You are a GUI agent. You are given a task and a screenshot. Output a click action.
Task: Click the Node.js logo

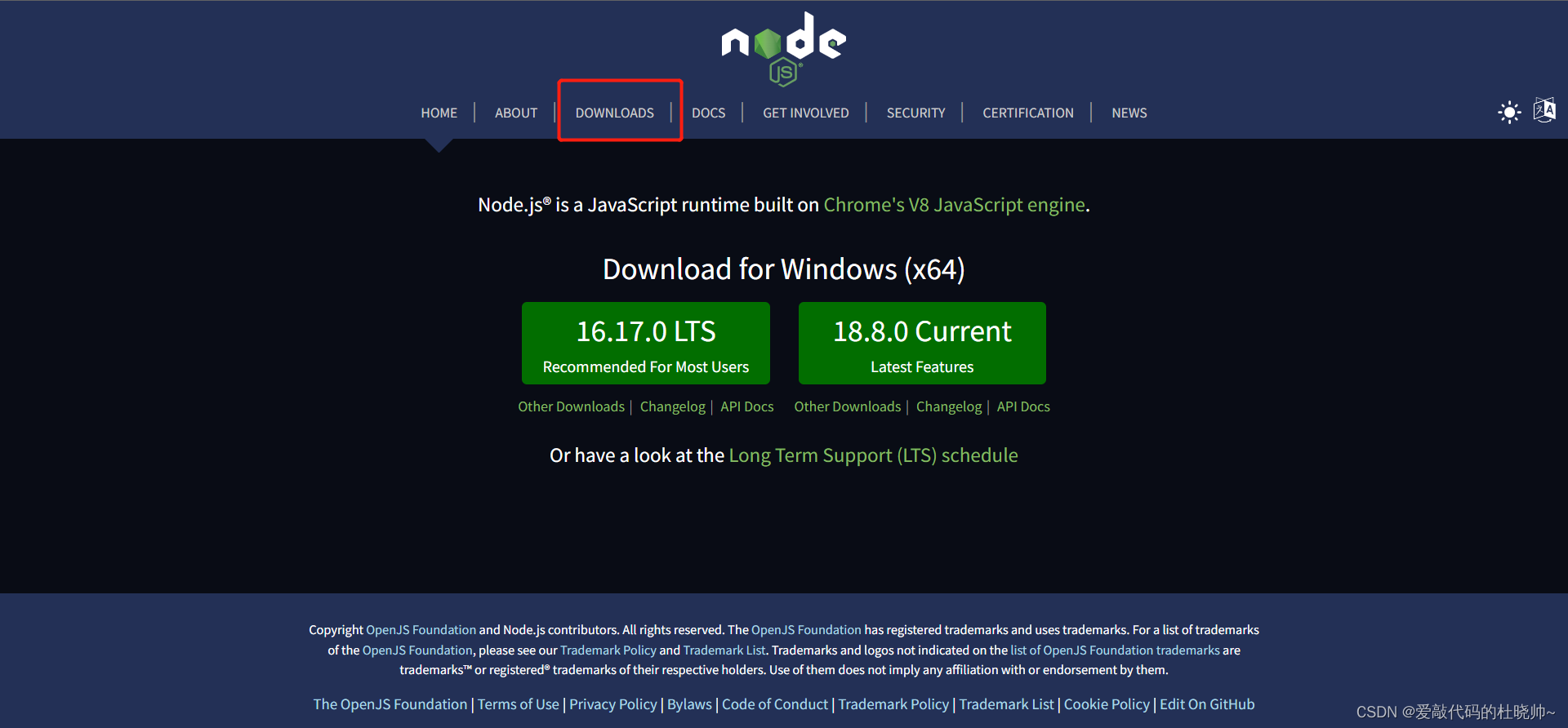coord(784,47)
